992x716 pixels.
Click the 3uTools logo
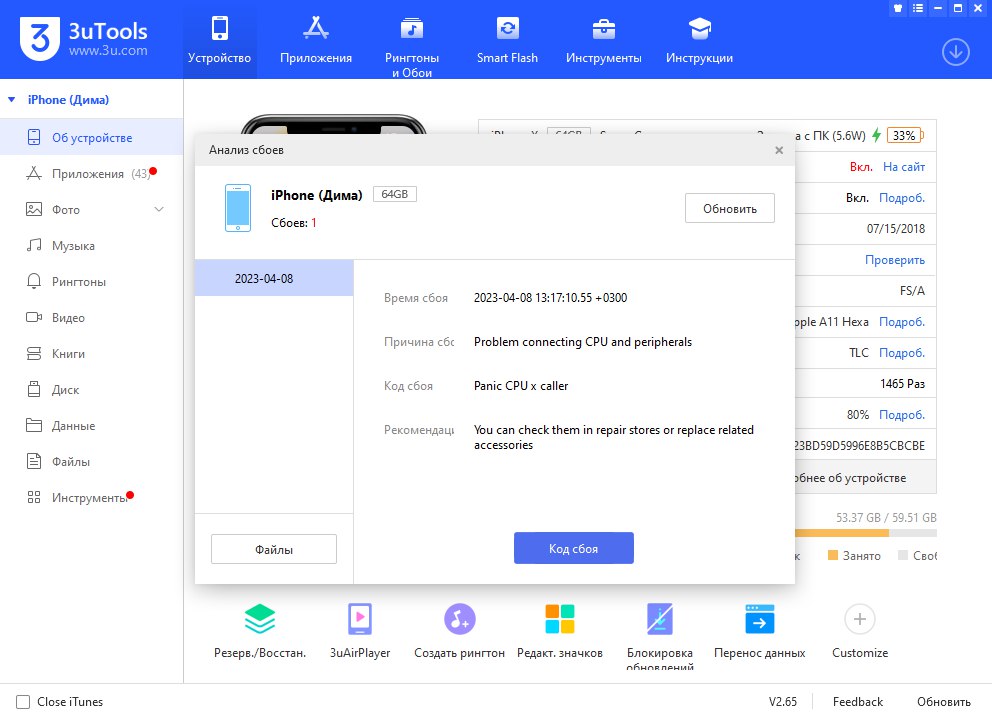[84, 39]
